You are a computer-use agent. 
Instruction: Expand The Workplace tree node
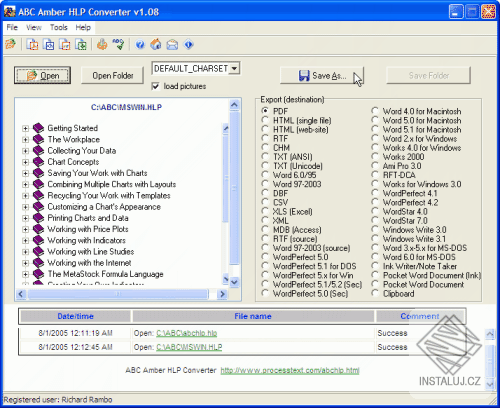(x=25, y=140)
